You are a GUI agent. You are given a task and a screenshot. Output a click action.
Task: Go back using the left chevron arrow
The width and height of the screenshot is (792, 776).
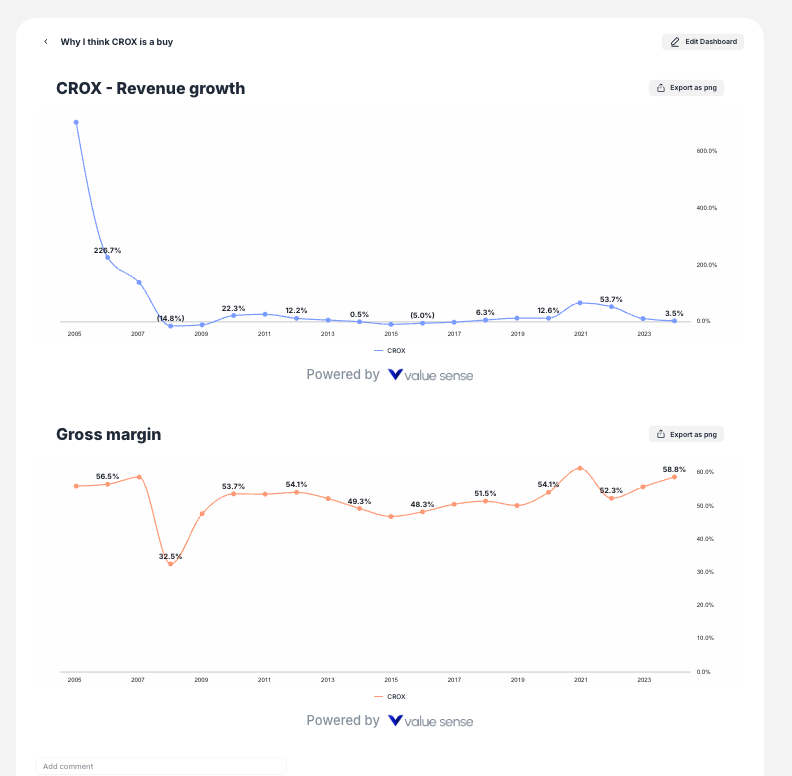[x=46, y=41]
